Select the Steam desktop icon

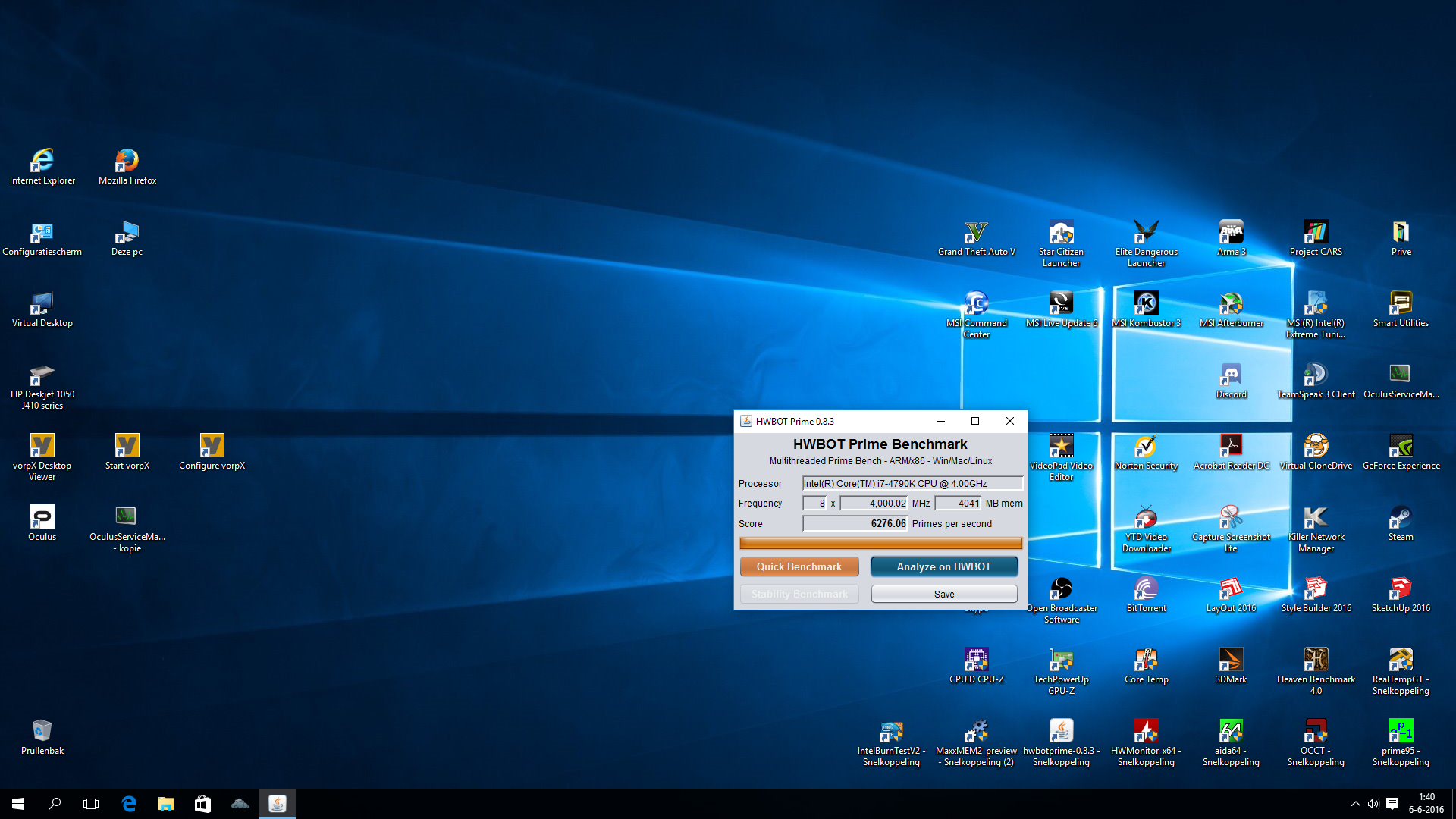coord(1401,523)
